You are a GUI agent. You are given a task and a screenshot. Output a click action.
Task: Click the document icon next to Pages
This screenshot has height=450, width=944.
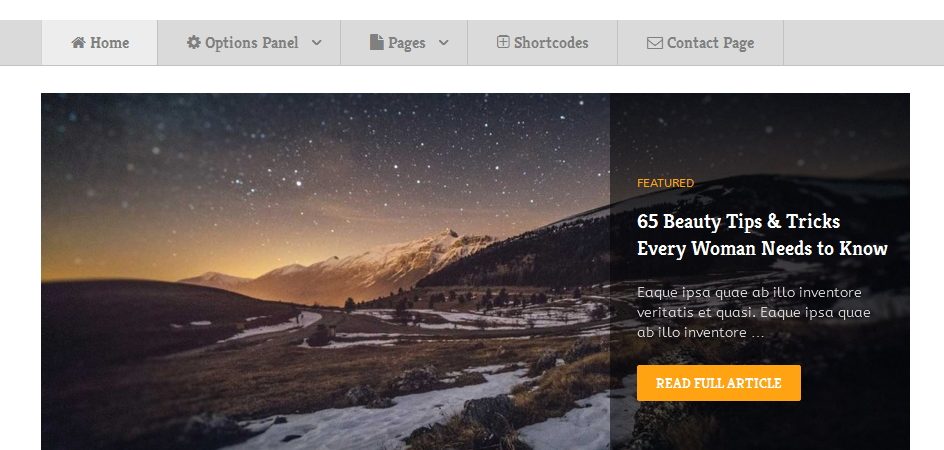pos(377,42)
